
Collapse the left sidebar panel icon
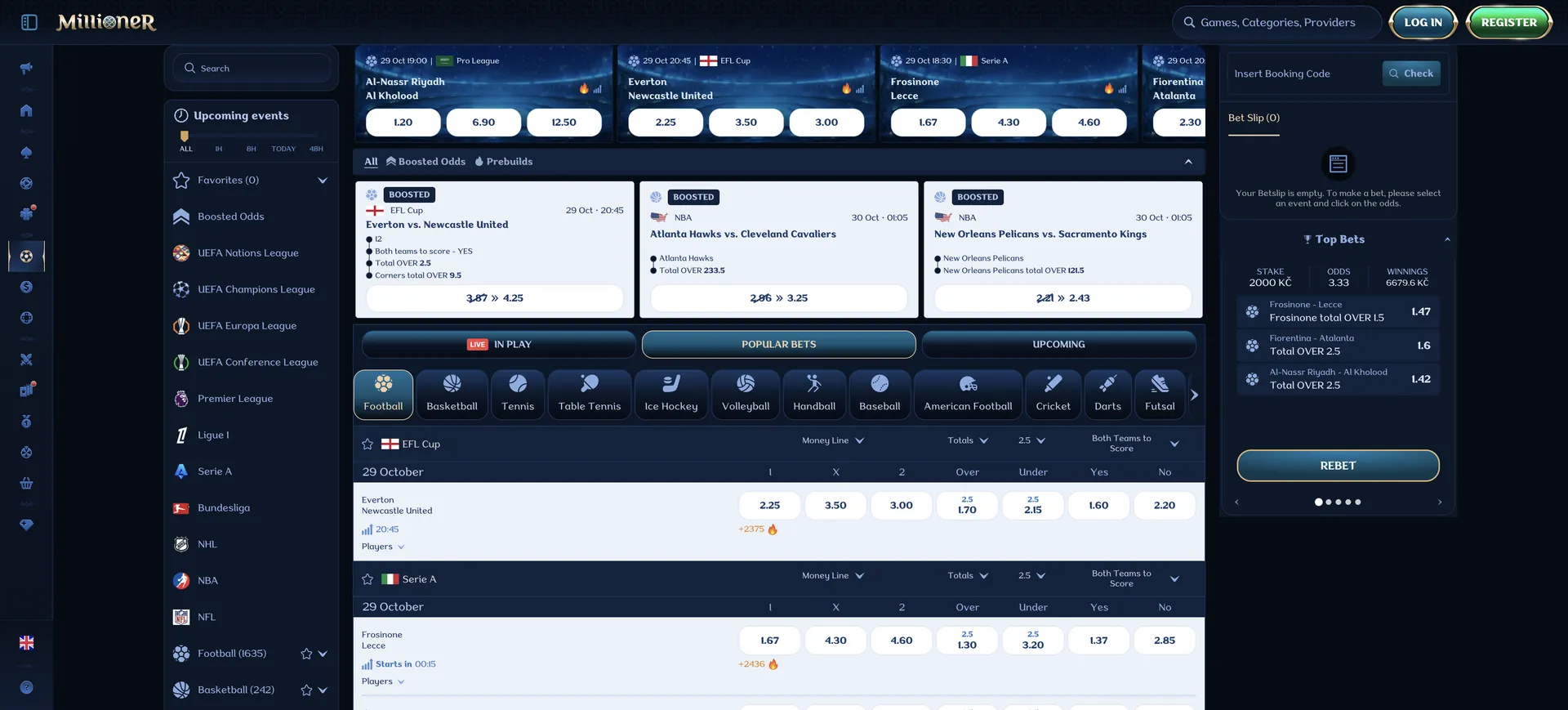point(29,22)
